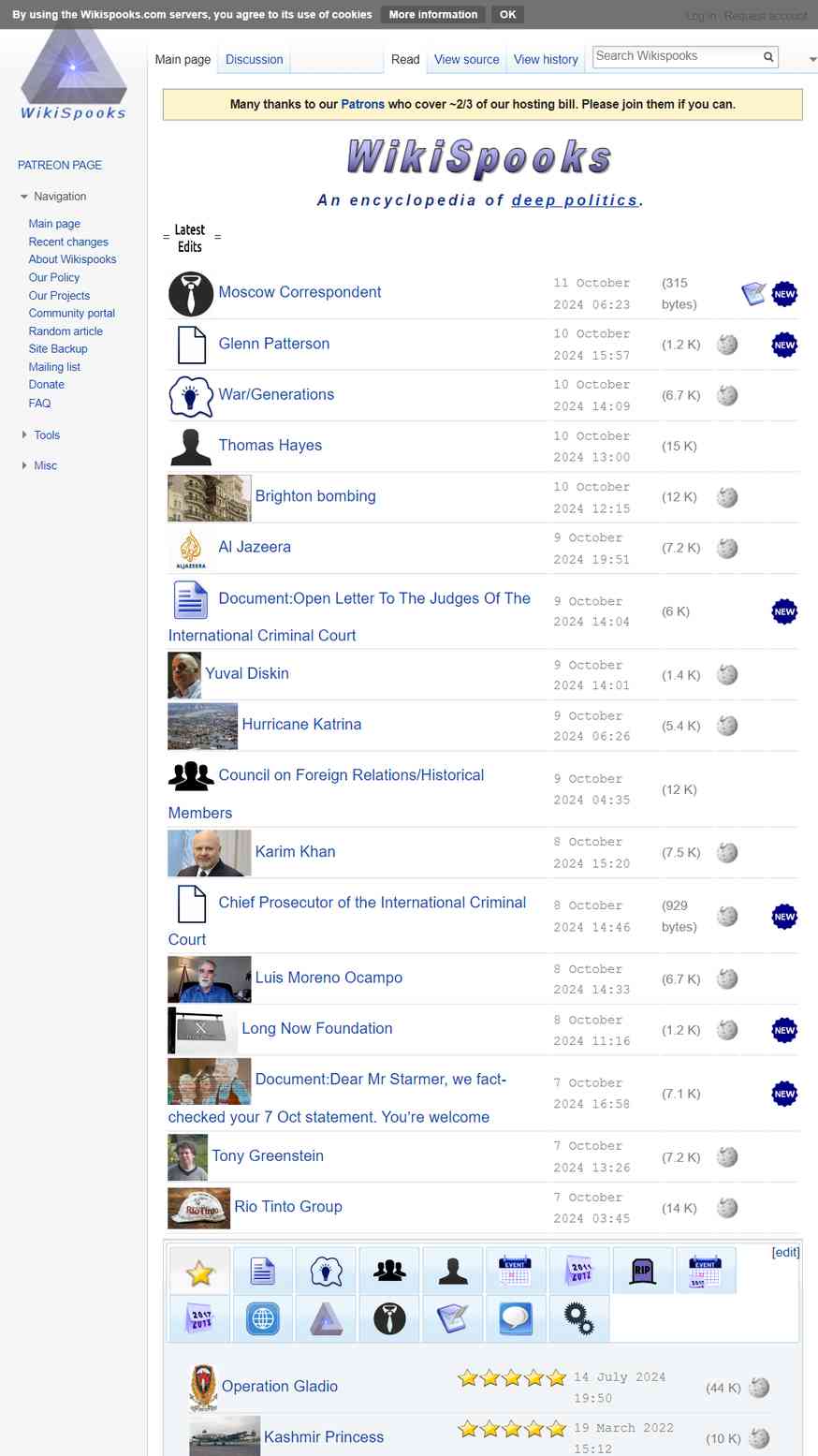
Task: Open the more-actions dropdown arrow beside search
Action: (x=811, y=59)
